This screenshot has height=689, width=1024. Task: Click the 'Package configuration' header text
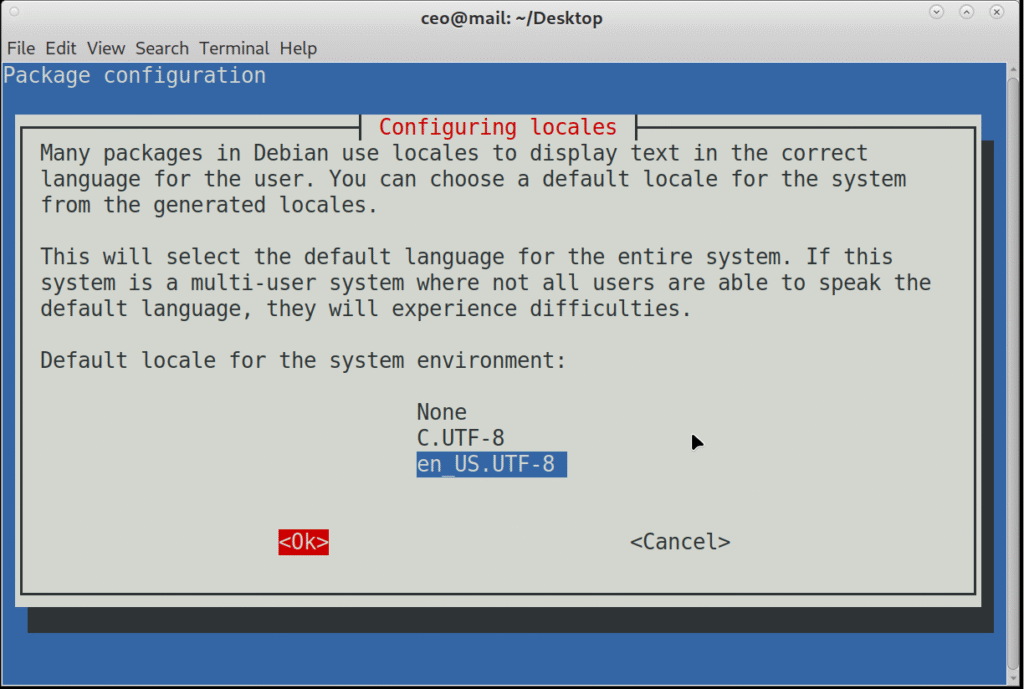(135, 76)
